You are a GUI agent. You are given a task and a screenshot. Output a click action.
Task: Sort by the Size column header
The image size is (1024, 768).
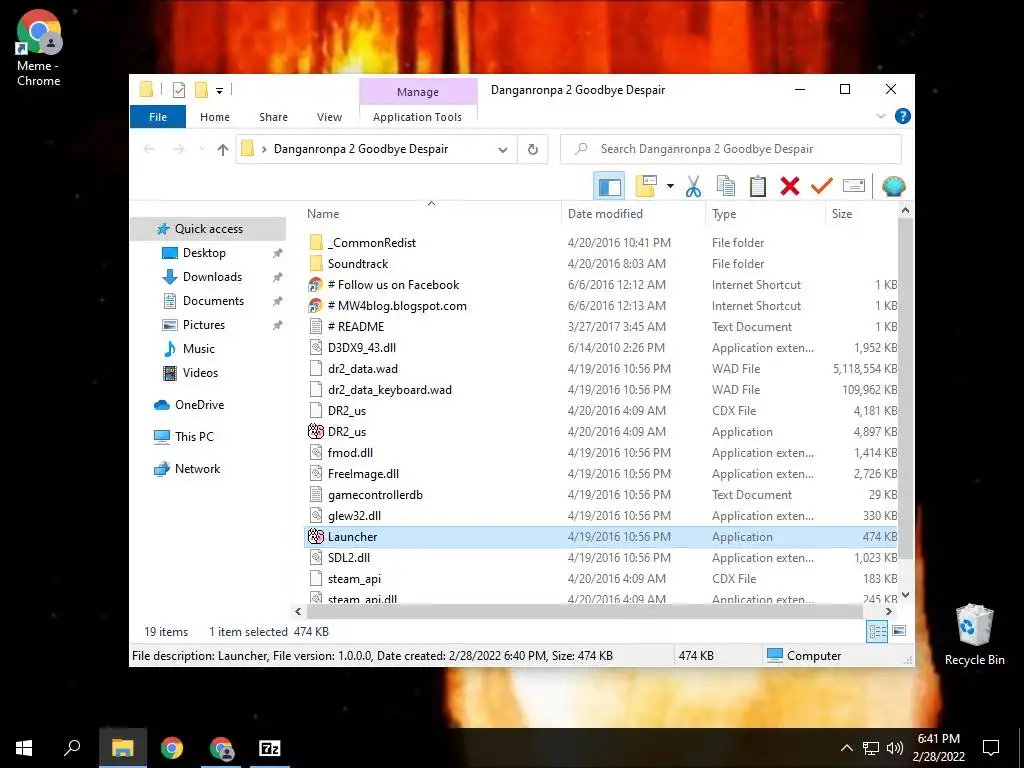pyautogui.click(x=862, y=214)
